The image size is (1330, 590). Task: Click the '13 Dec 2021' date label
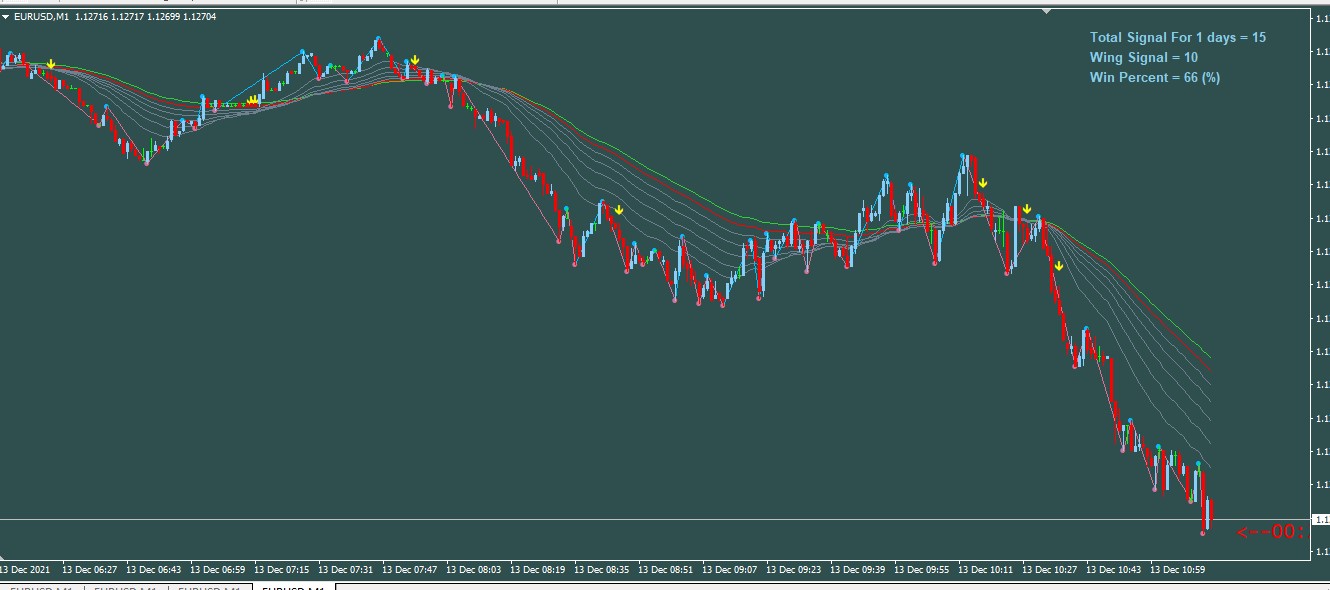[x=25, y=570]
